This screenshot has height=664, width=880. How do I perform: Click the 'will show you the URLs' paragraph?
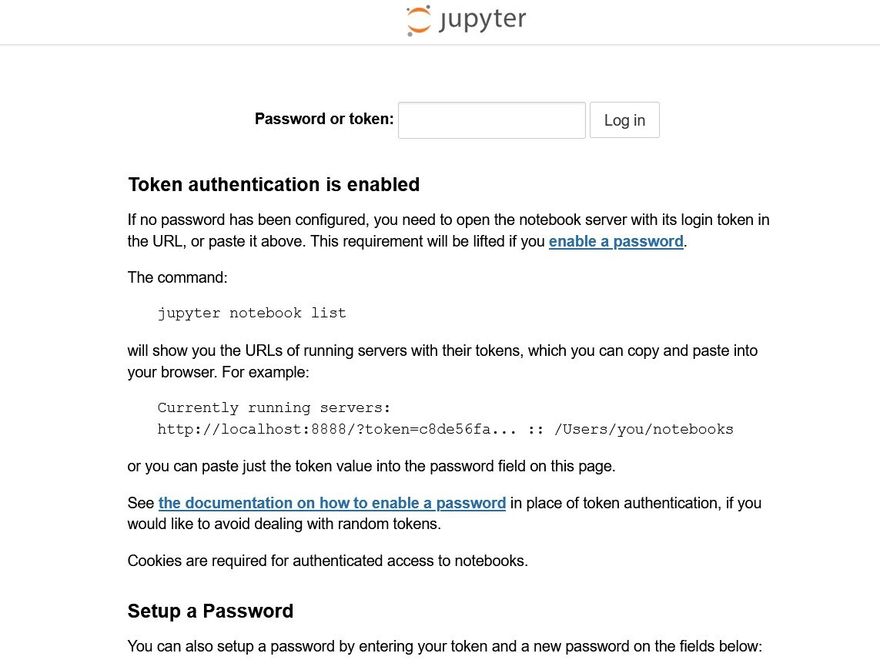point(442,351)
